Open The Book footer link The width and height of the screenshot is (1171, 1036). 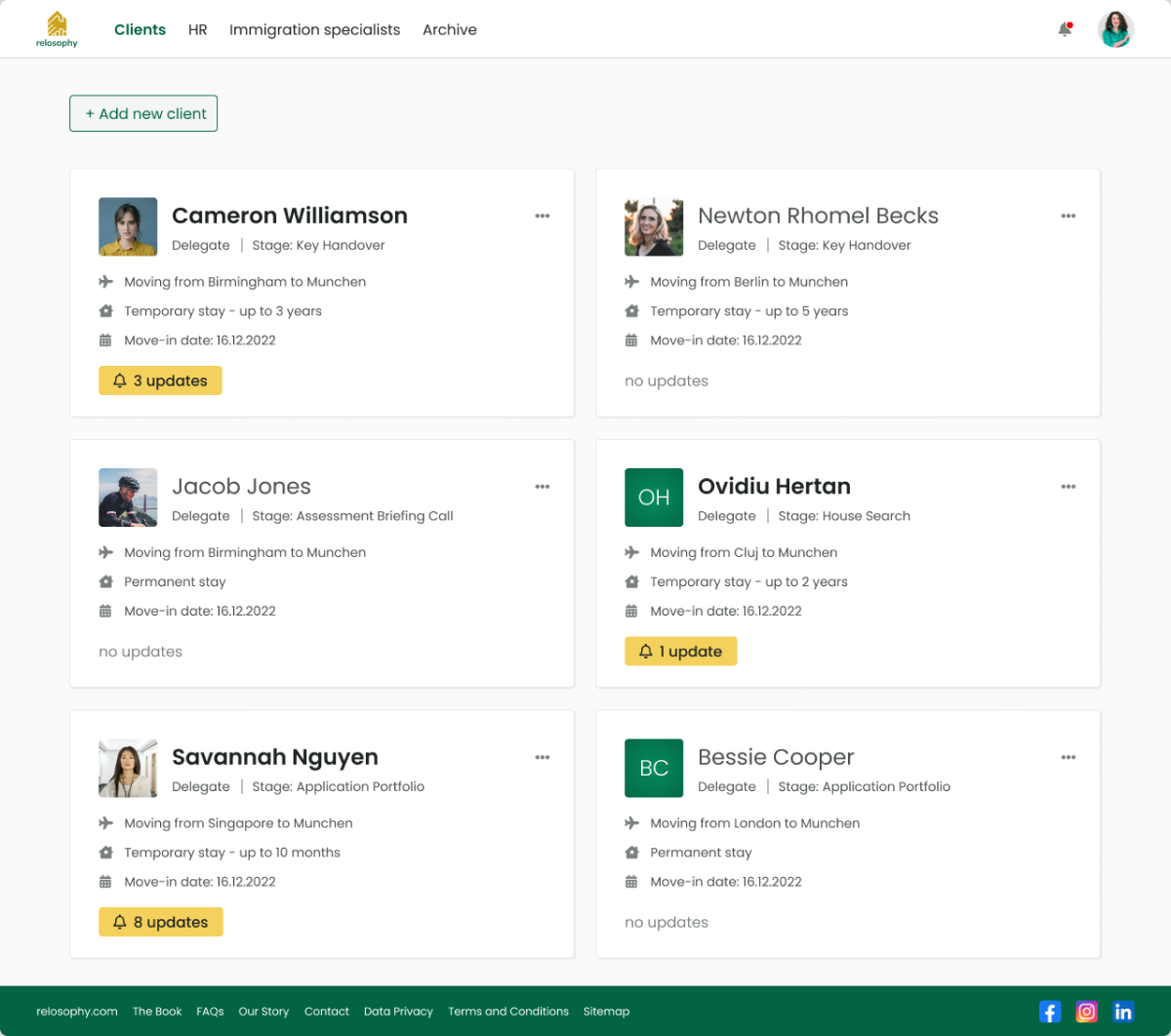[157, 1012]
